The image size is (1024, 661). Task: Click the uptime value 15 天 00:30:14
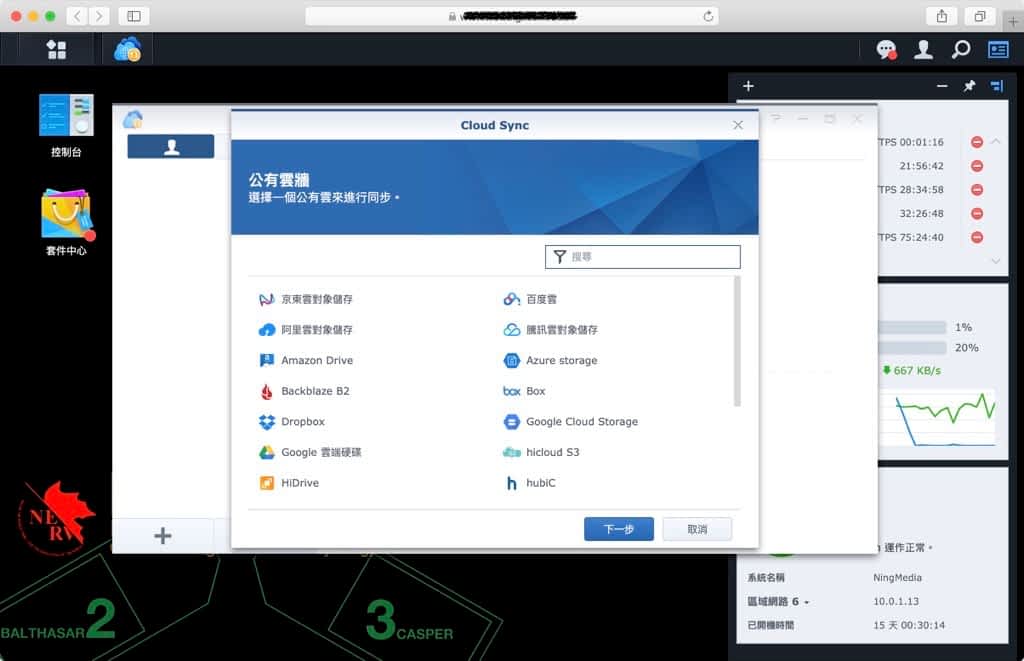point(909,625)
